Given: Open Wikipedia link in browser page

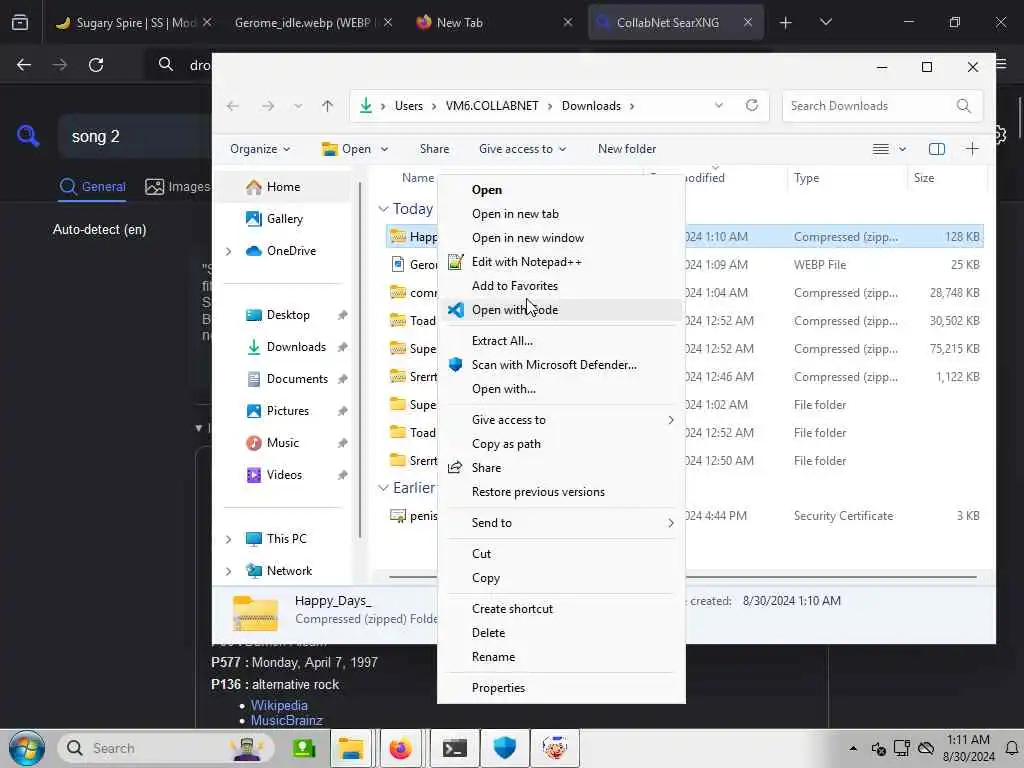Looking at the screenshot, I should pos(279,705).
